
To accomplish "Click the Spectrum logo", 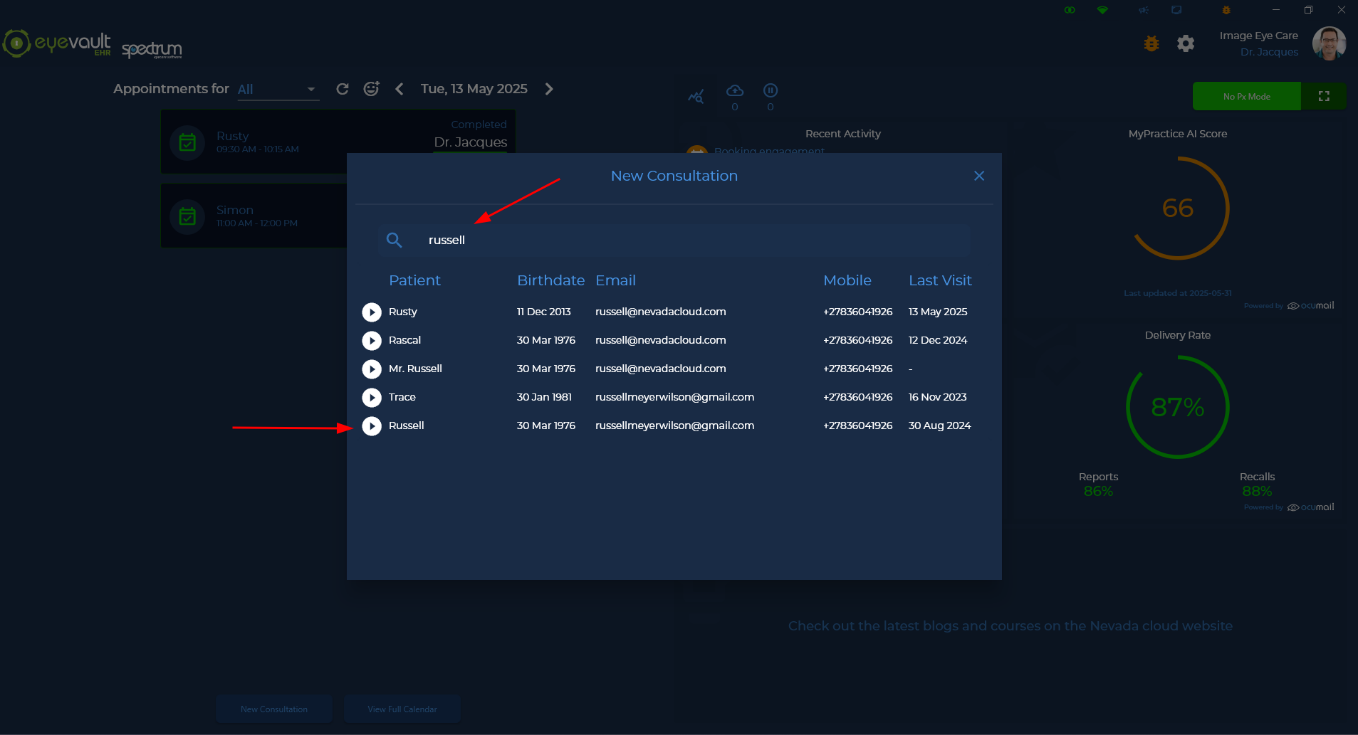I will pyautogui.click(x=152, y=49).
